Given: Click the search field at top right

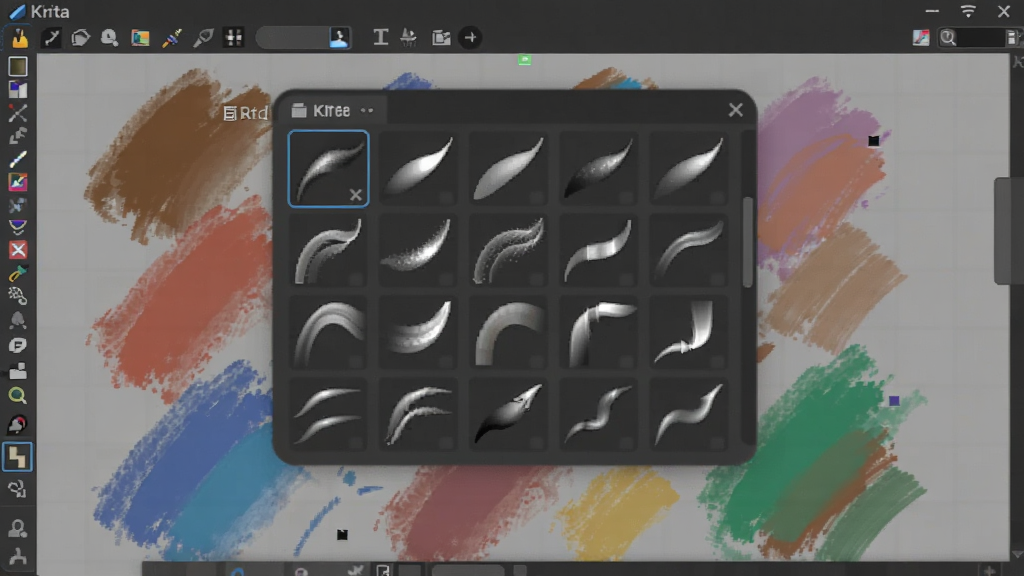Looking at the screenshot, I should [980, 38].
